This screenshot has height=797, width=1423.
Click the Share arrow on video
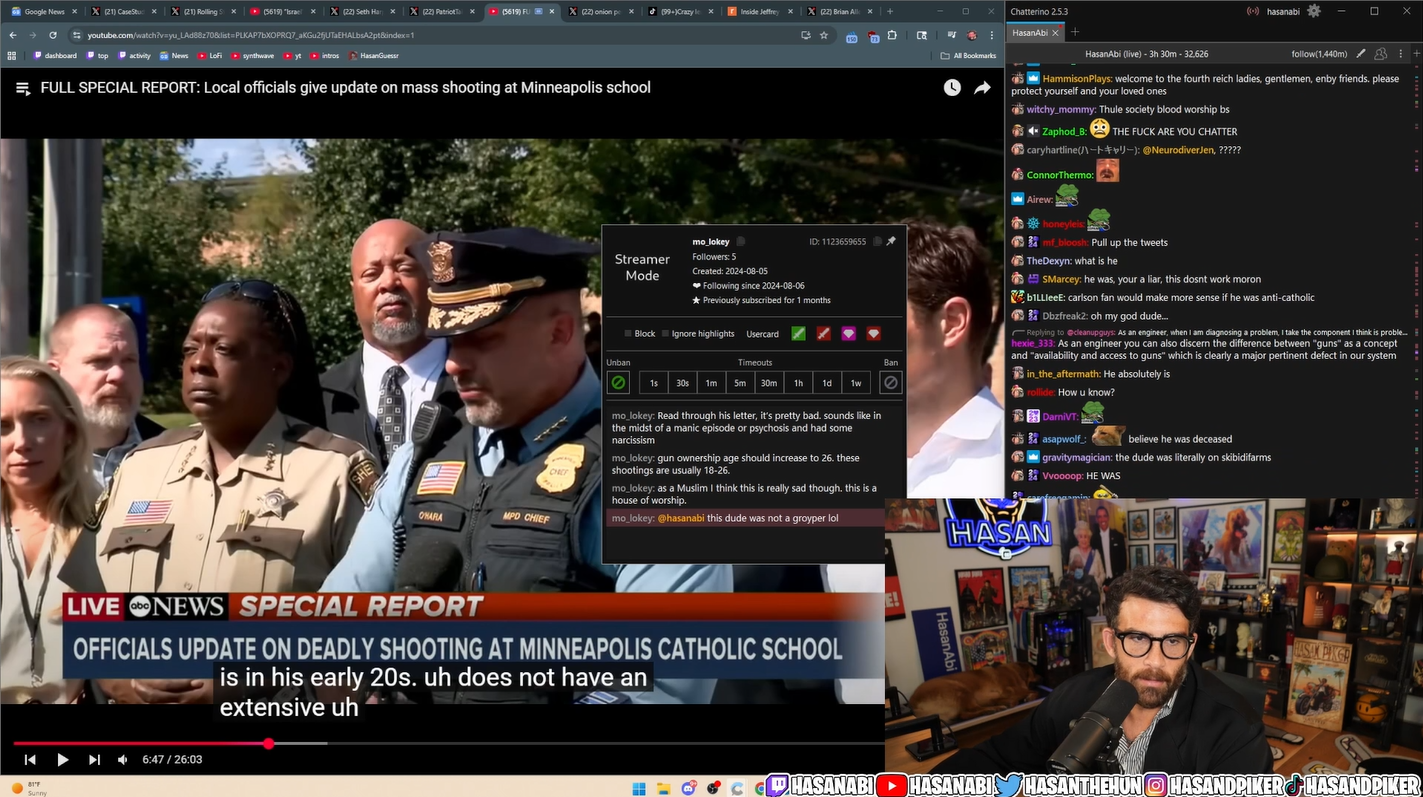coord(982,88)
